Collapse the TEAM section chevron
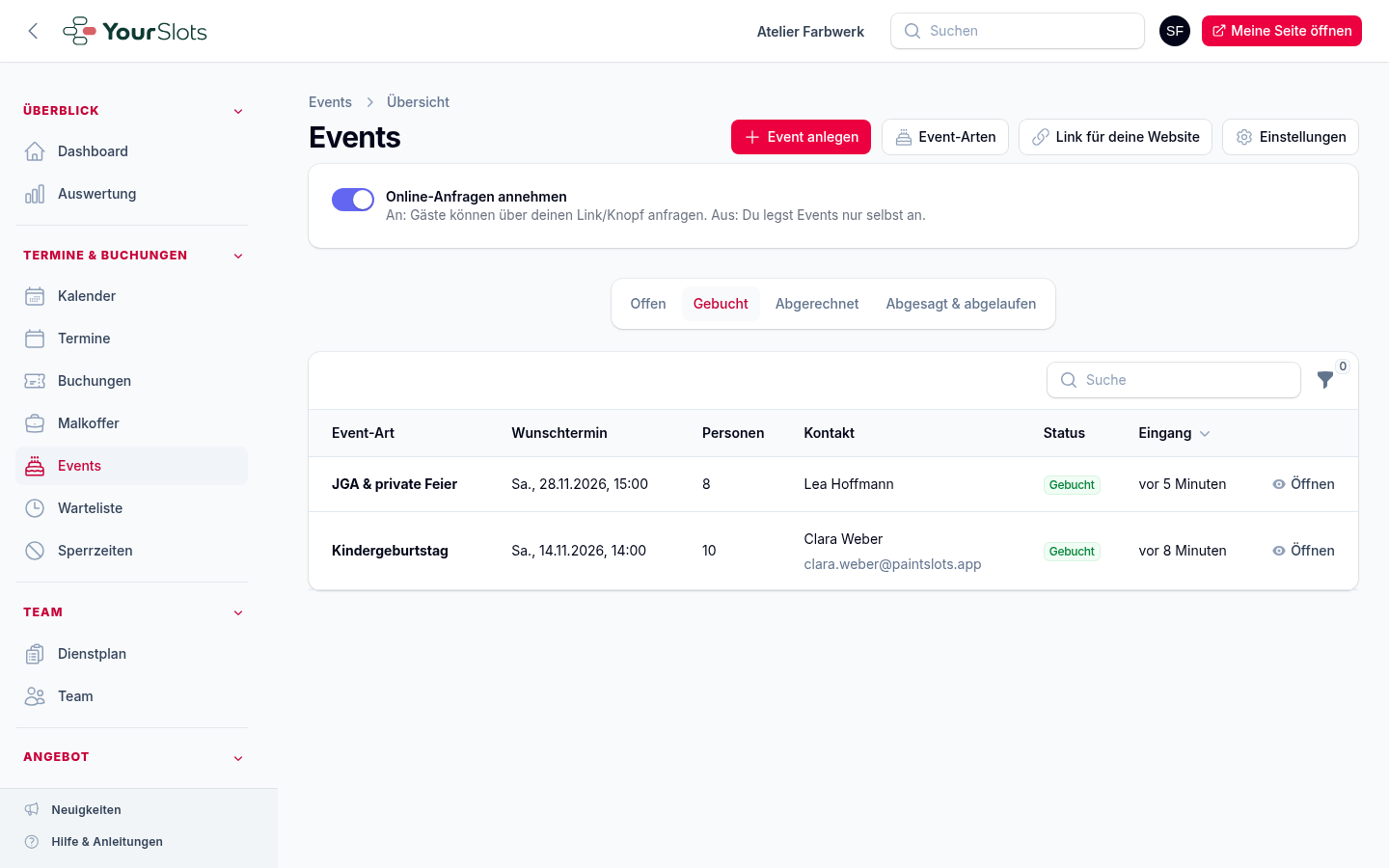The width and height of the screenshot is (1389, 868). tap(238, 612)
